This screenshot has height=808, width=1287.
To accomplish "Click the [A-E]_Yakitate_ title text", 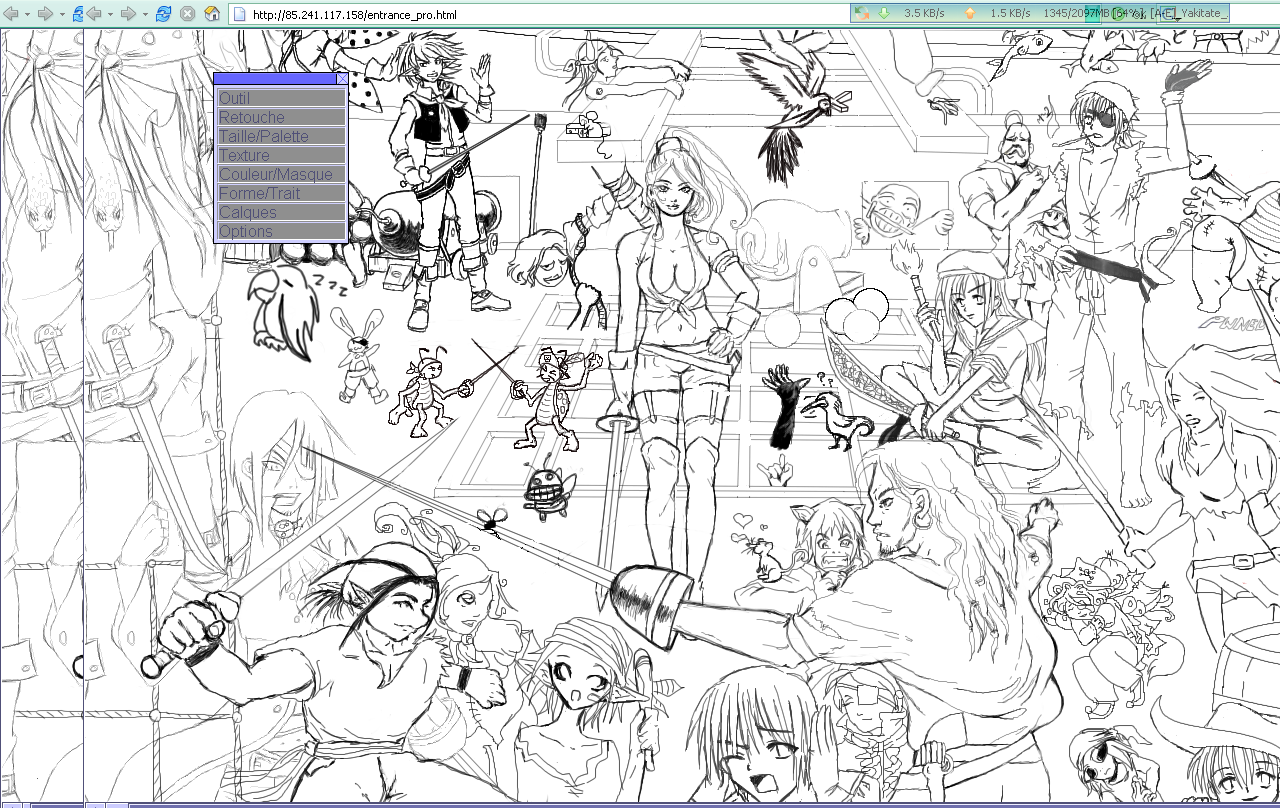I will (x=1189, y=13).
